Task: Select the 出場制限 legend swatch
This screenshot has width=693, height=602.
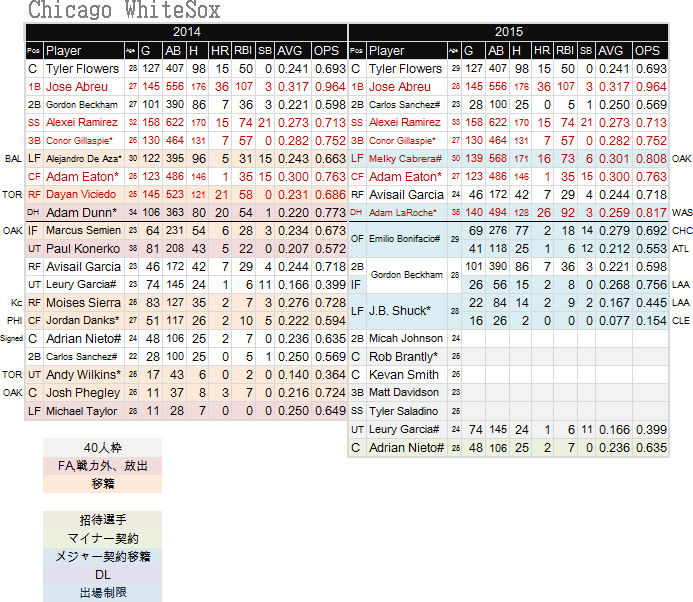Action: pos(102,593)
